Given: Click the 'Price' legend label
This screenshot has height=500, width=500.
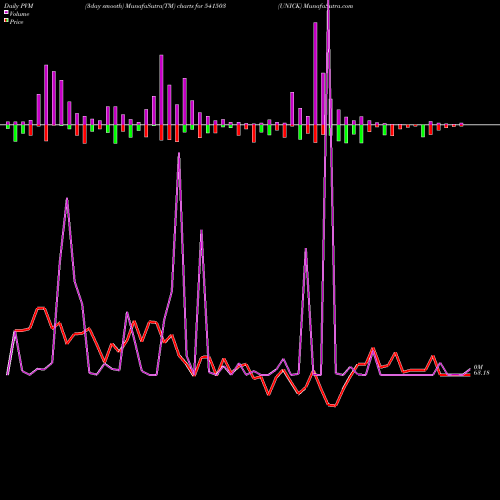Looking at the screenshot, I should tap(16, 22).
